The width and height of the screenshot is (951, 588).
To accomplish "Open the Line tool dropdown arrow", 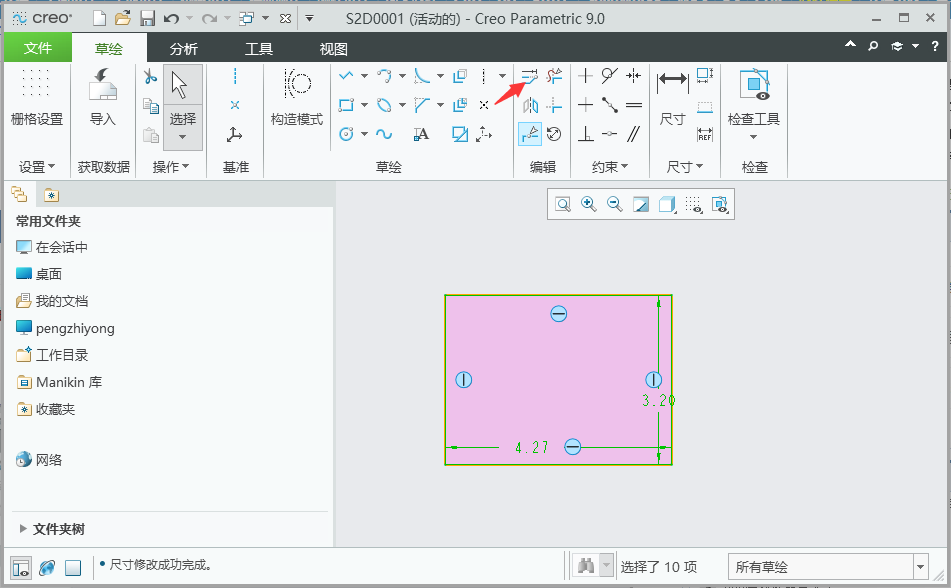I will (x=365, y=76).
